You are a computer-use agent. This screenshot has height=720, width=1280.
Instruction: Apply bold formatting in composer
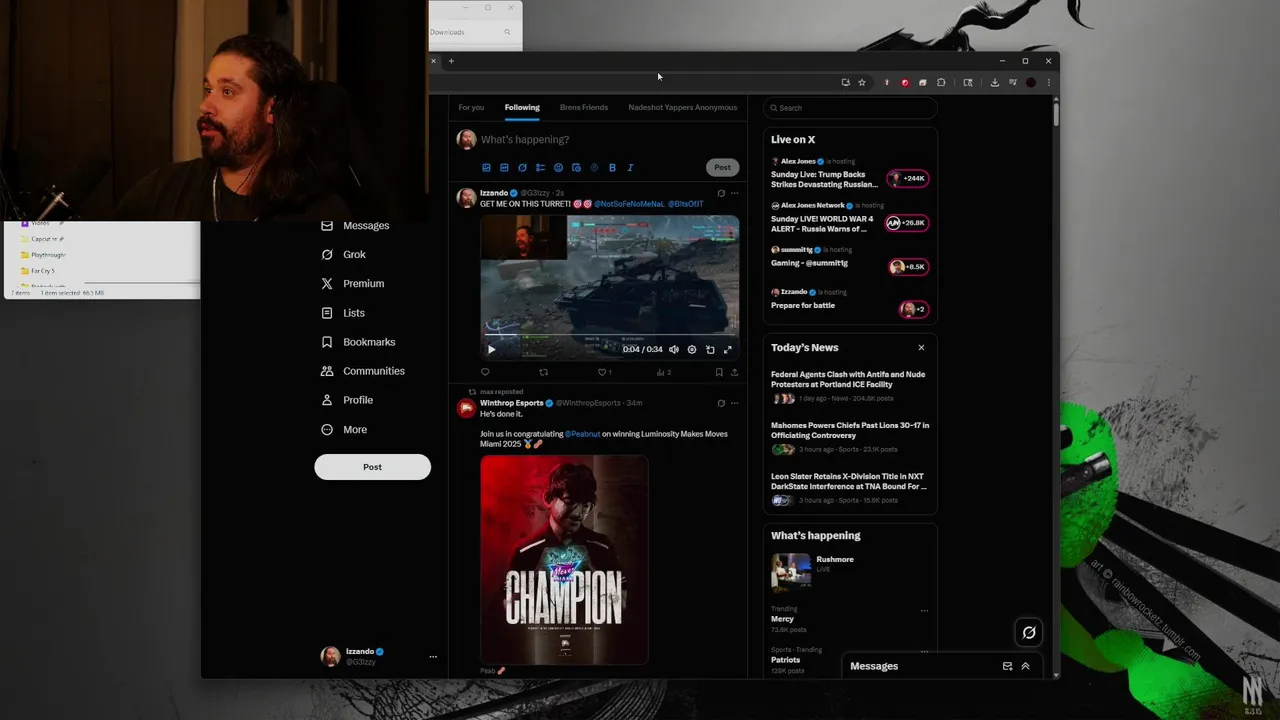coord(612,168)
